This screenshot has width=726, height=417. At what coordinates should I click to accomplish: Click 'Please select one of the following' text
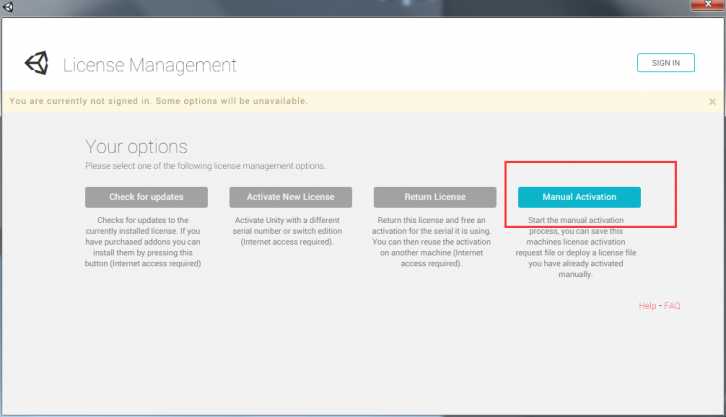tap(205, 166)
